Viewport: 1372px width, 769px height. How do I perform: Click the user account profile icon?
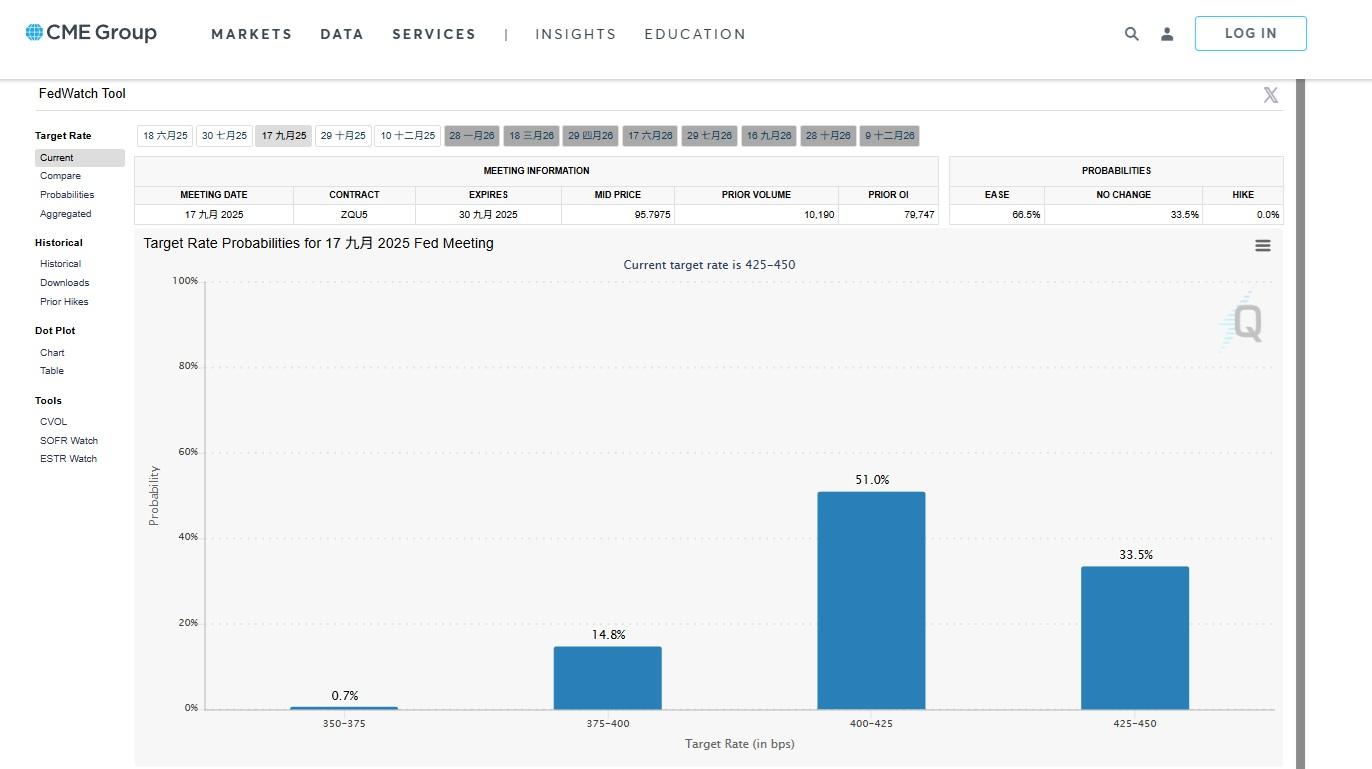click(1166, 34)
